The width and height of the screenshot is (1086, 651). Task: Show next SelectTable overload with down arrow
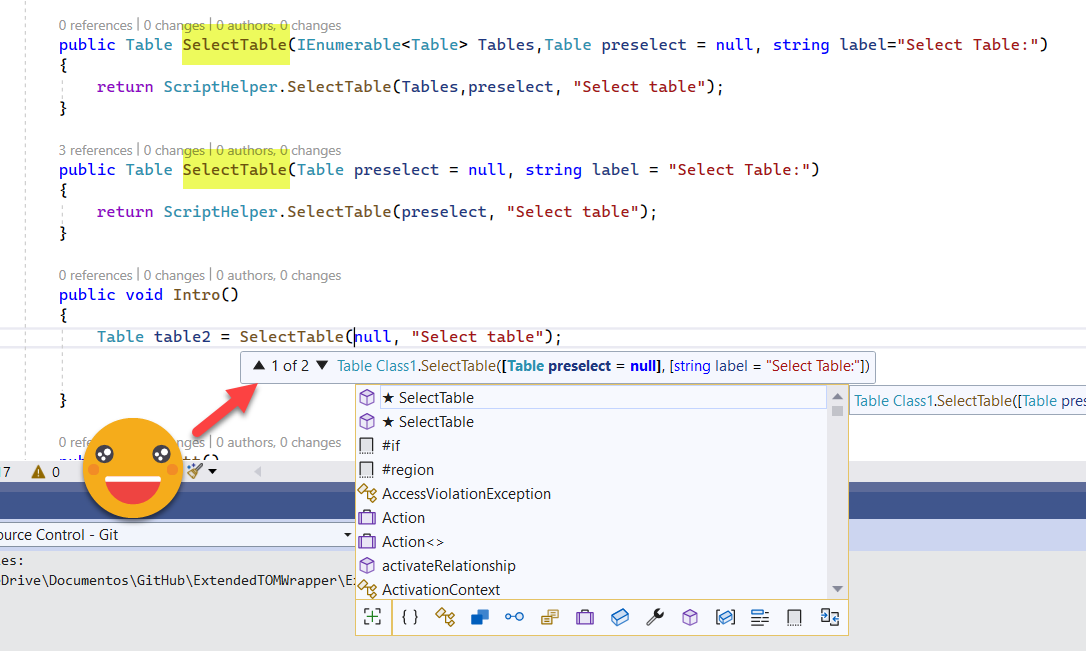(322, 366)
